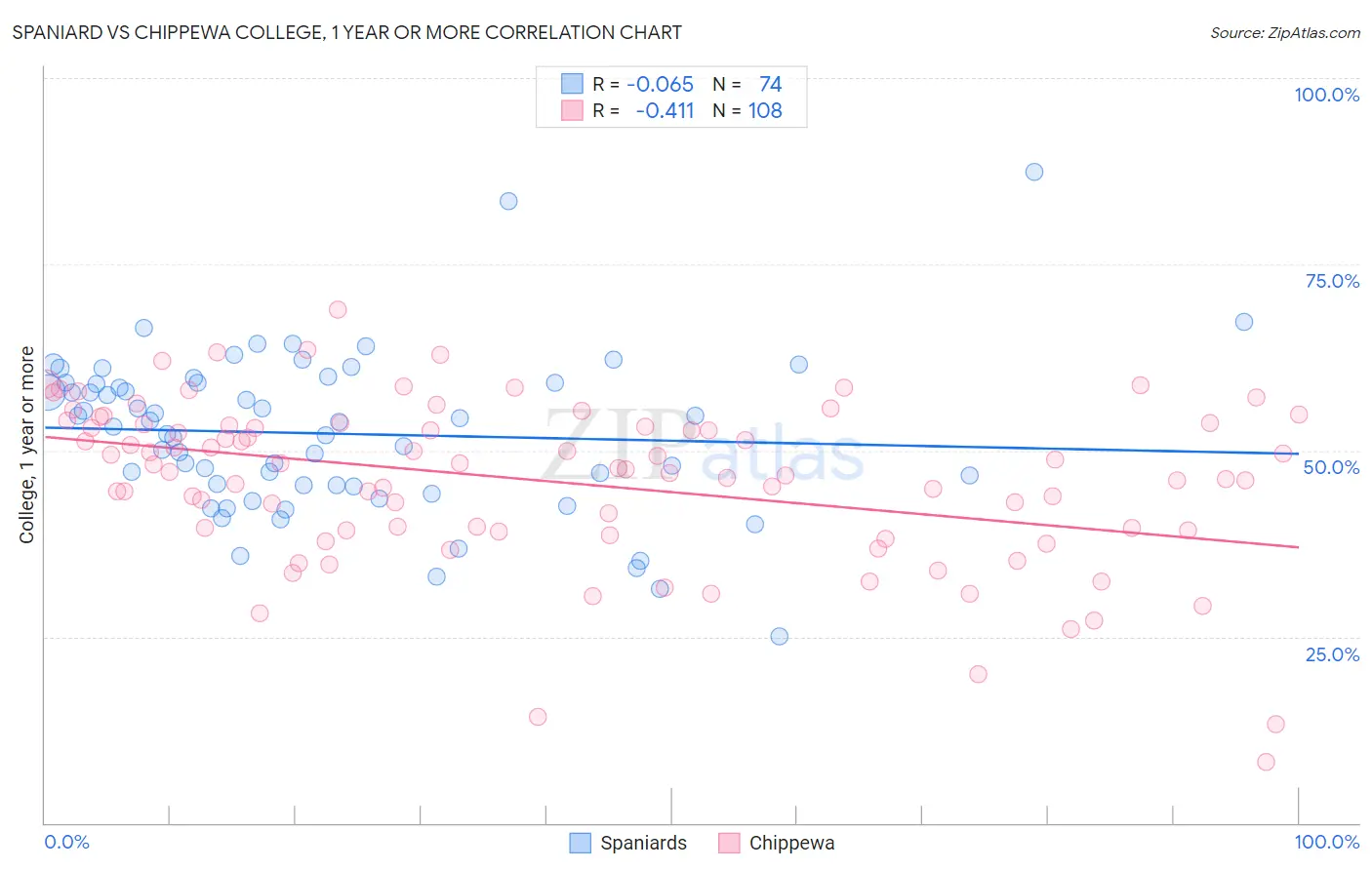The image size is (1372, 870).
Task: Select the Spaniards legend label
Action: point(643,843)
